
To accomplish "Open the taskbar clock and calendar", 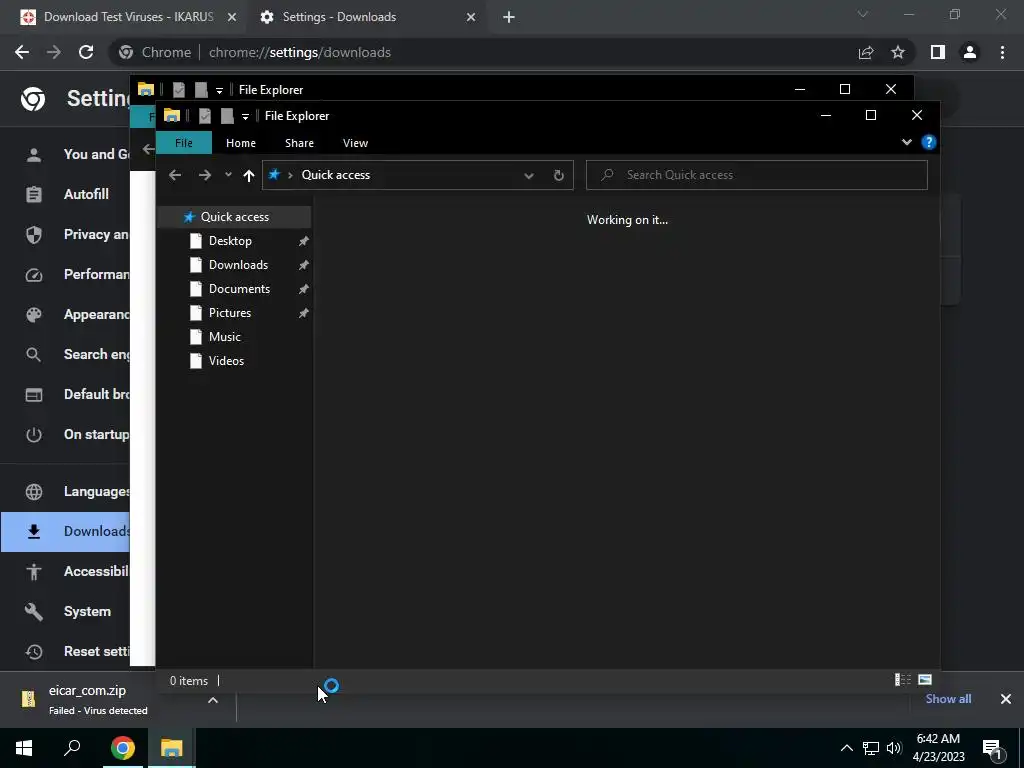I will pyautogui.click(x=938, y=748).
